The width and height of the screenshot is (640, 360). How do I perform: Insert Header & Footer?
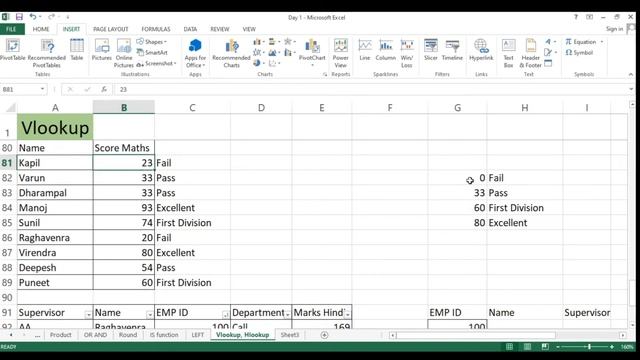531,53
